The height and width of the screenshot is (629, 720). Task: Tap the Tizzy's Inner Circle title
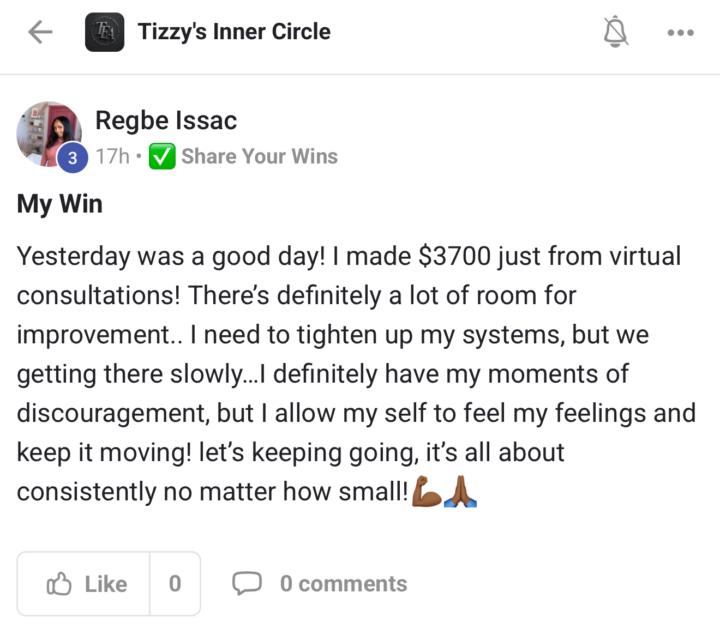[x=234, y=32]
